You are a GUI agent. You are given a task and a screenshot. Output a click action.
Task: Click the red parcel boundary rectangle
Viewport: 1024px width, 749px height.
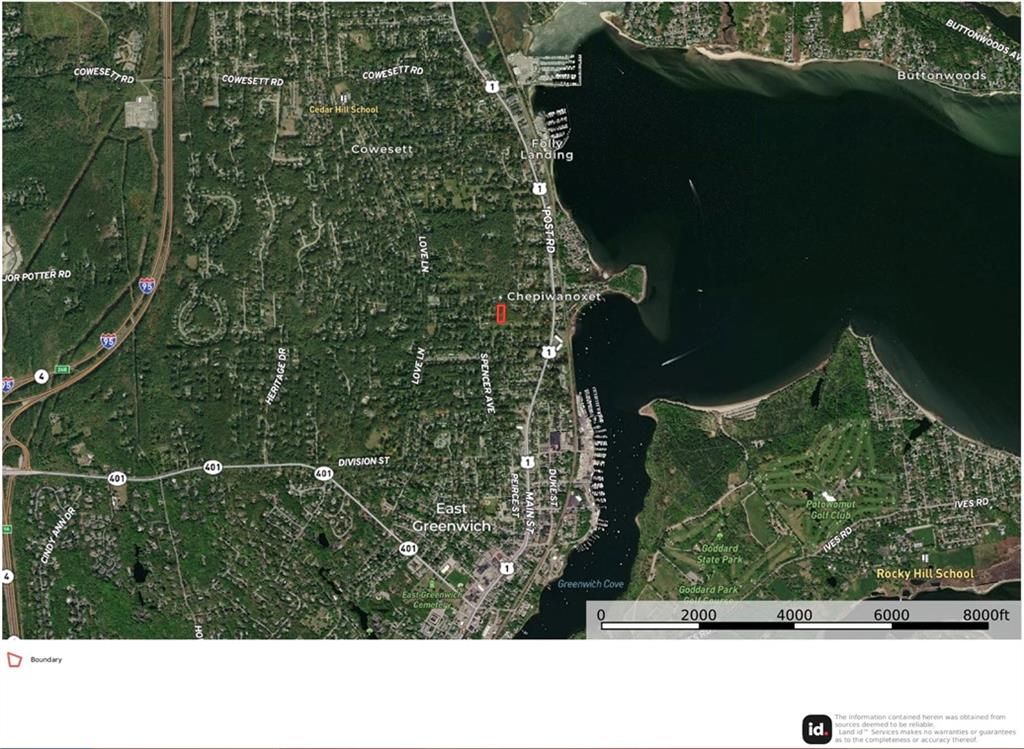[x=501, y=314]
